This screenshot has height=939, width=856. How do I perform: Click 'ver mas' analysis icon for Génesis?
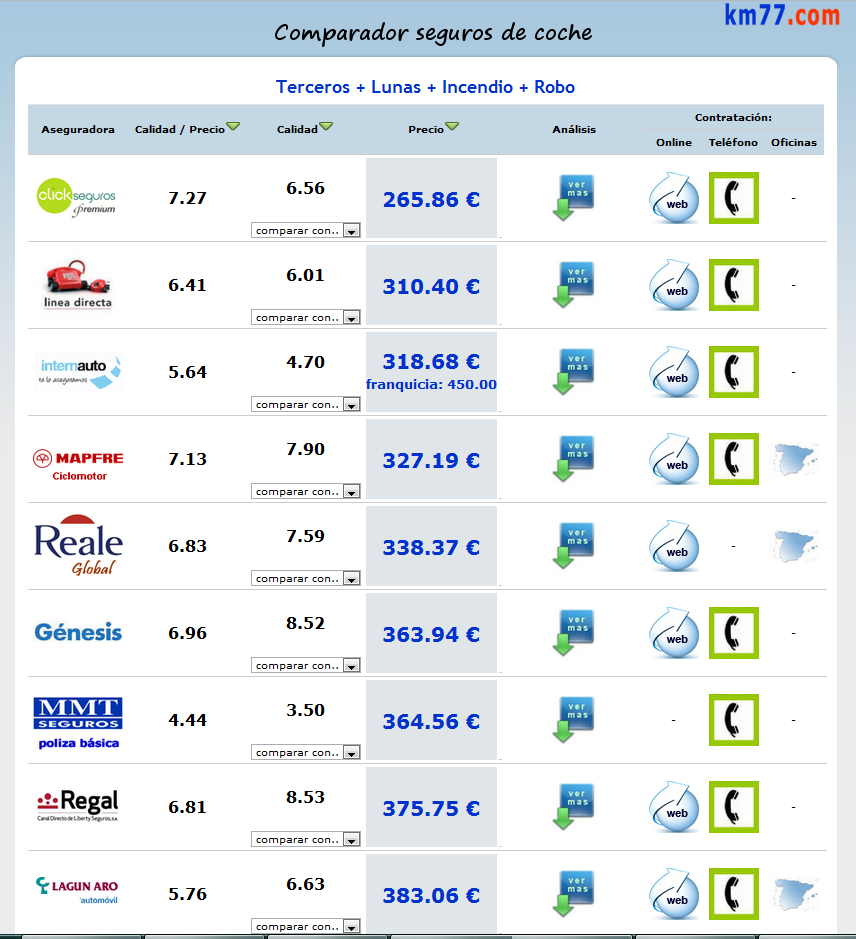pos(574,632)
